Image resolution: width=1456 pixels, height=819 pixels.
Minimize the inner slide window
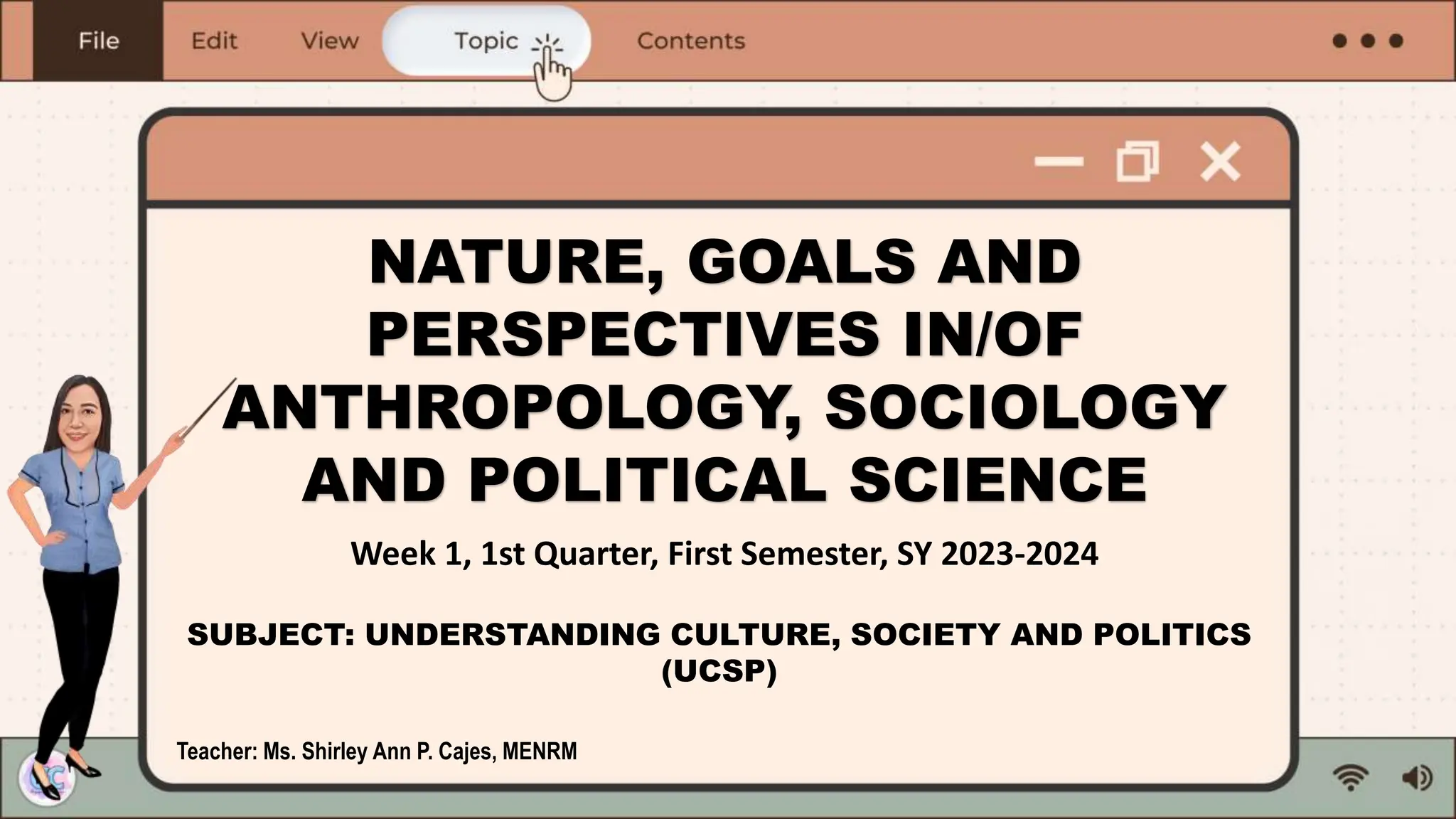click(x=1059, y=161)
